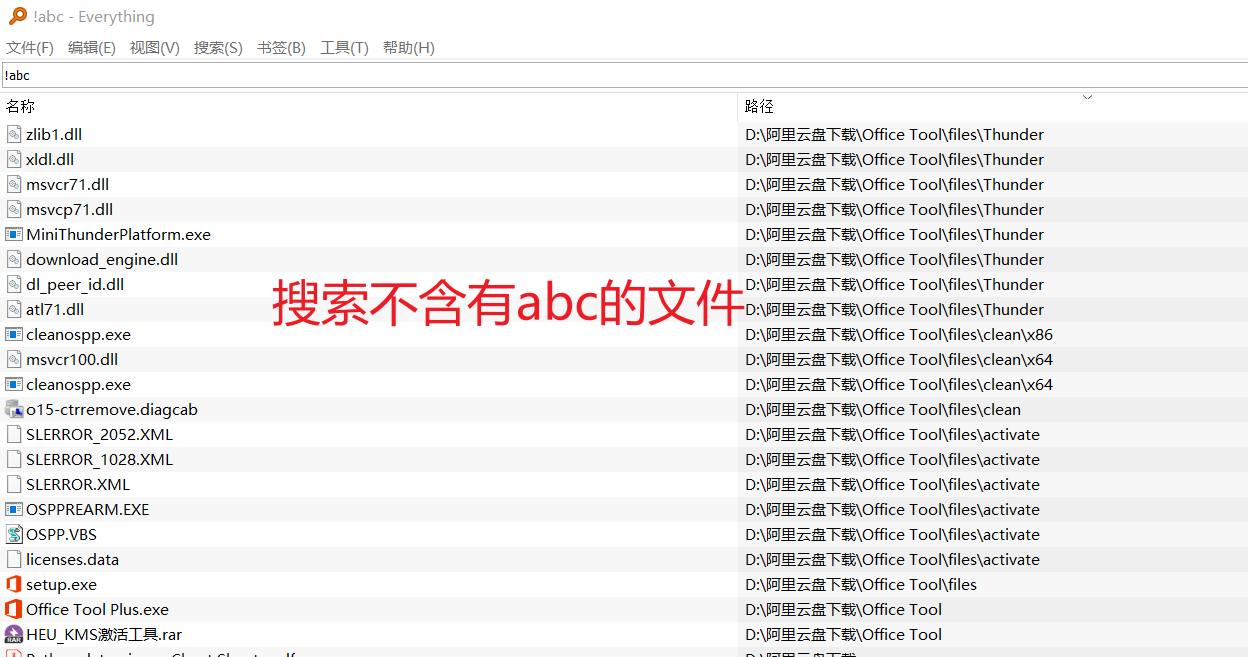Focus the search box containing !abc

coord(624,75)
